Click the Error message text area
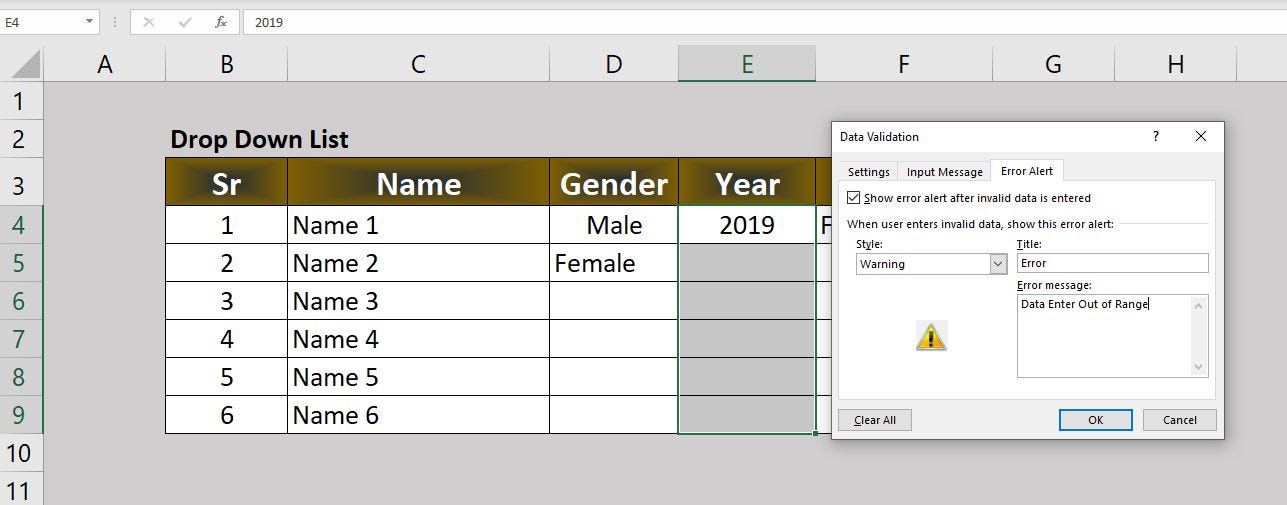Screen dimensions: 1287x505 [x=1104, y=336]
